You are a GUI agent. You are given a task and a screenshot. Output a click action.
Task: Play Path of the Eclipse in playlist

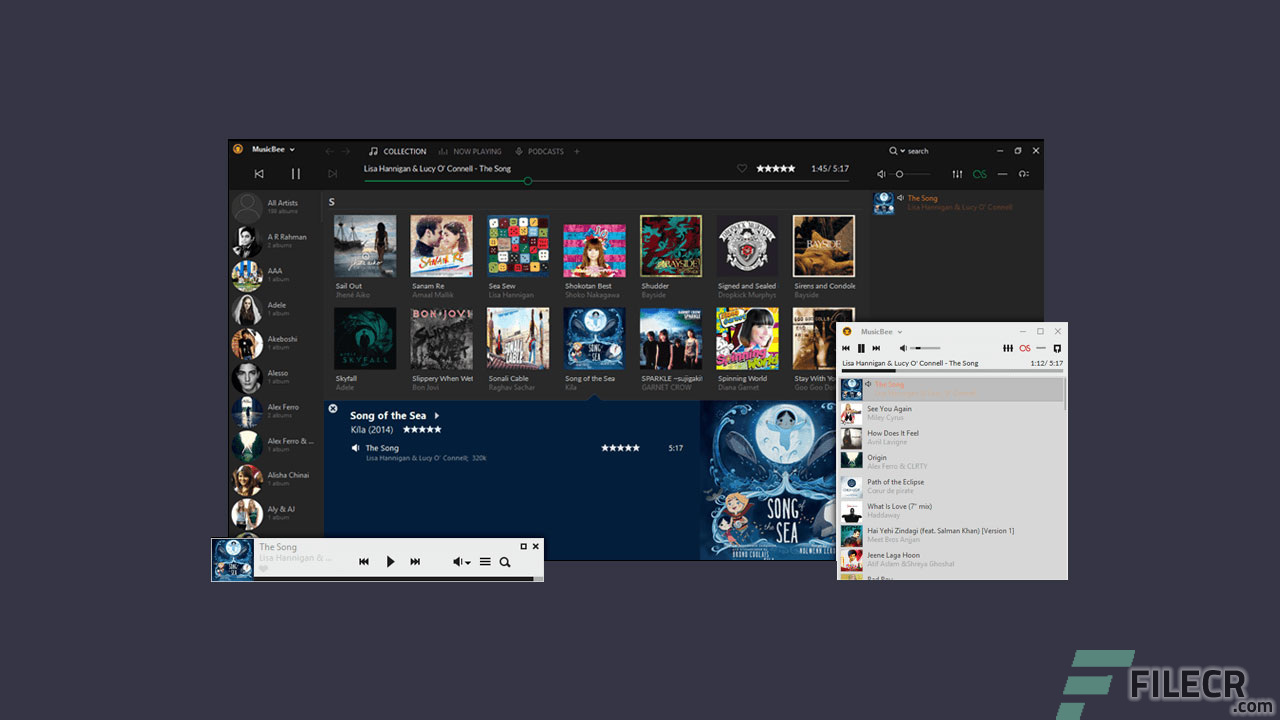(950, 486)
